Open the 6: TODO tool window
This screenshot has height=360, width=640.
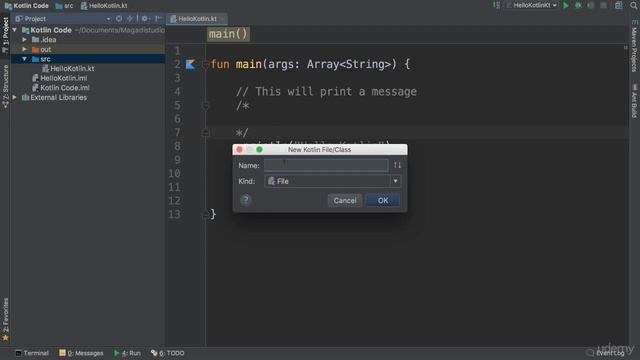(x=168, y=353)
